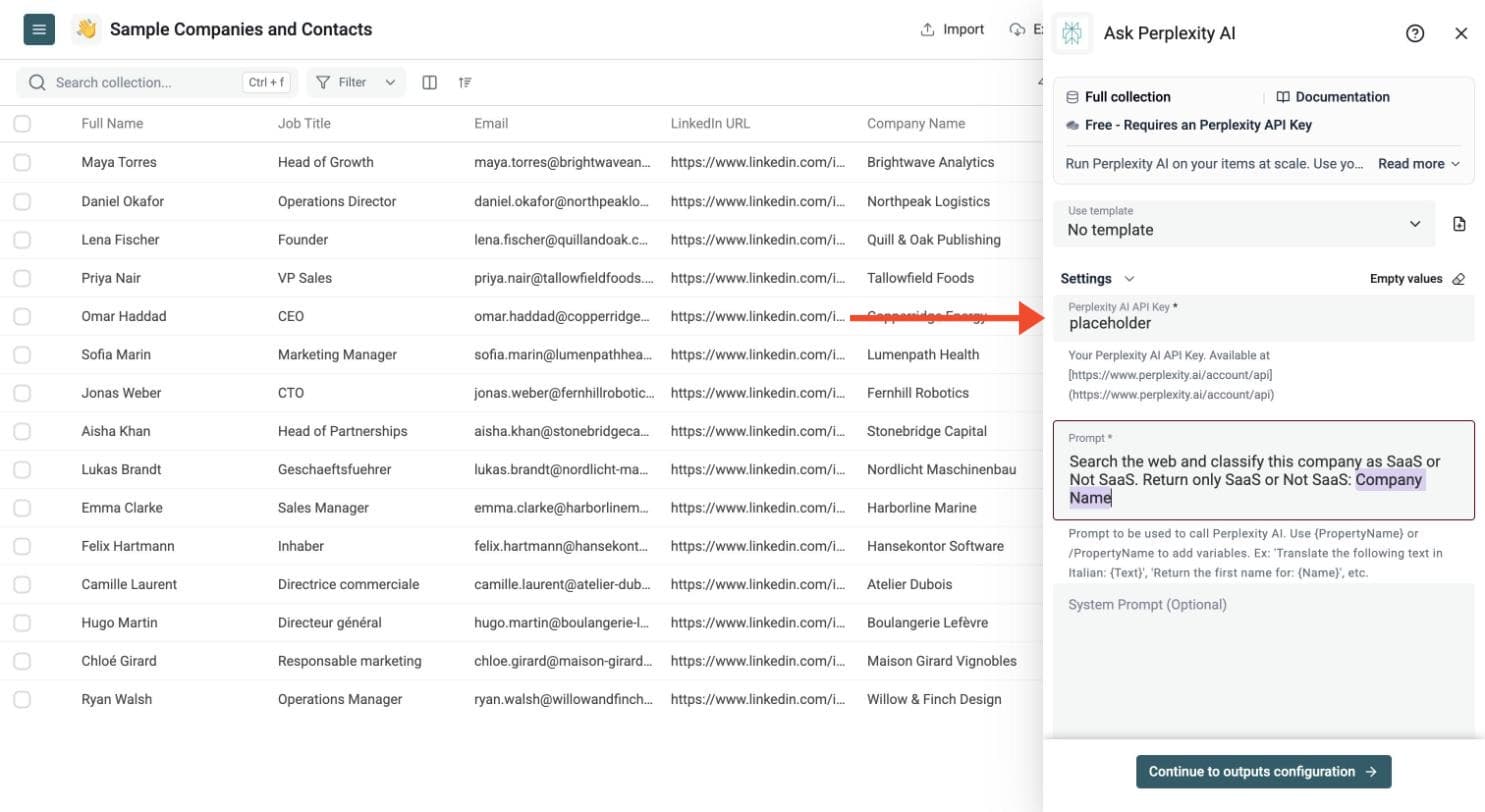
Task: Click Sofia Marin's Marketing Manager cell
Action: coord(337,355)
